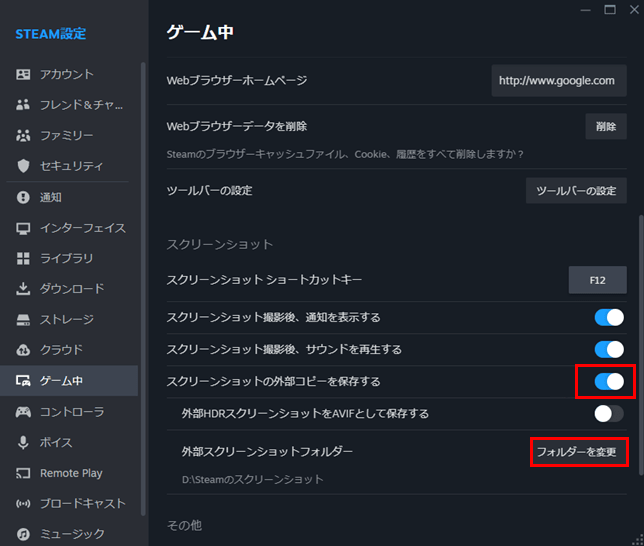Click the F12 screenshot shortcut key button
This screenshot has height=546, width=644.
598,280
